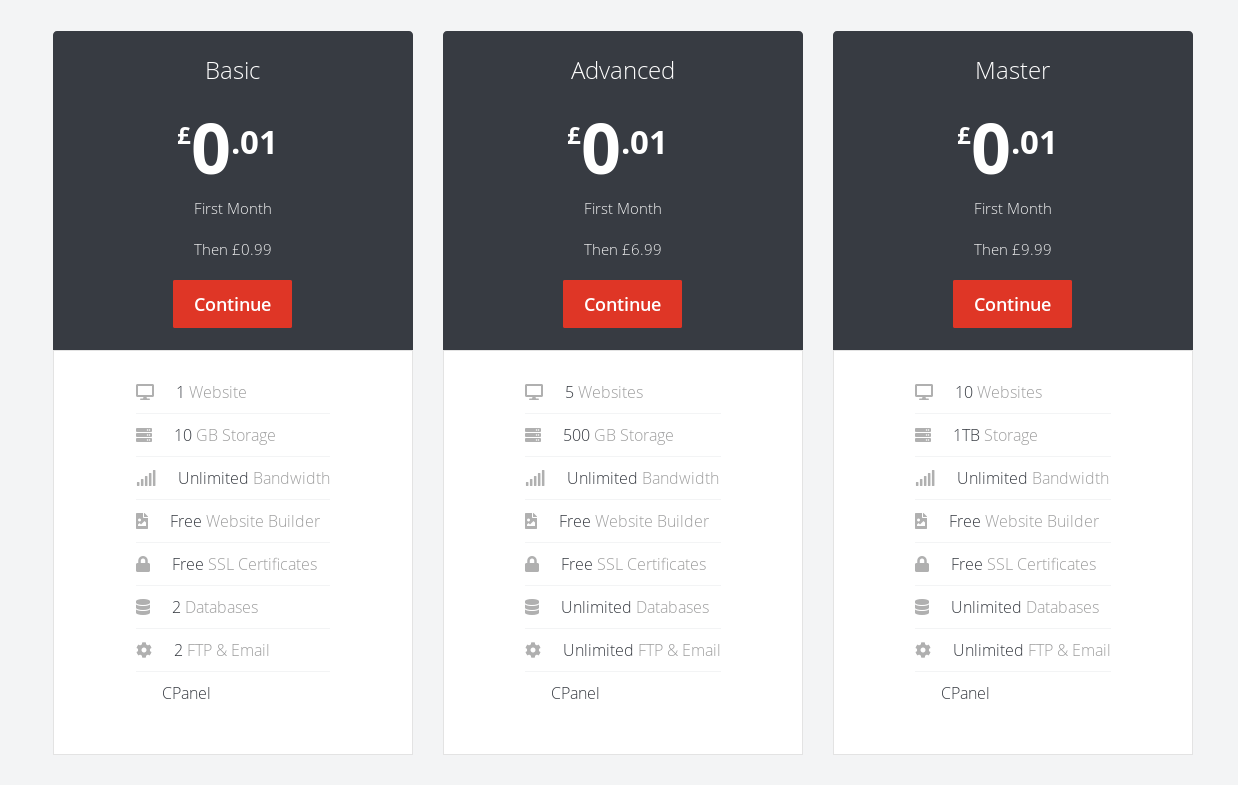Click monitor icon beside 1 Website

pyautogui.click(x=145, y=392)
